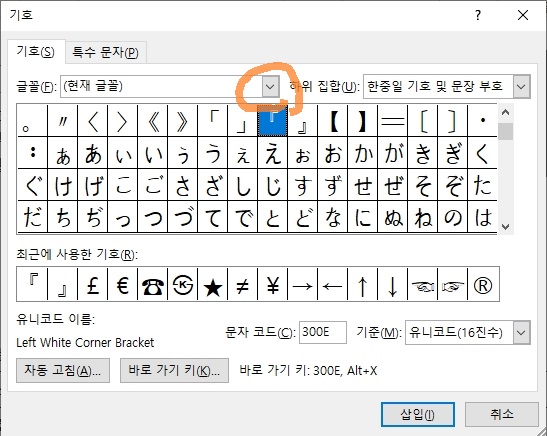547x436 pixels.
Task: Choose the registered ® recent symbol
Action: pos(483,284)
